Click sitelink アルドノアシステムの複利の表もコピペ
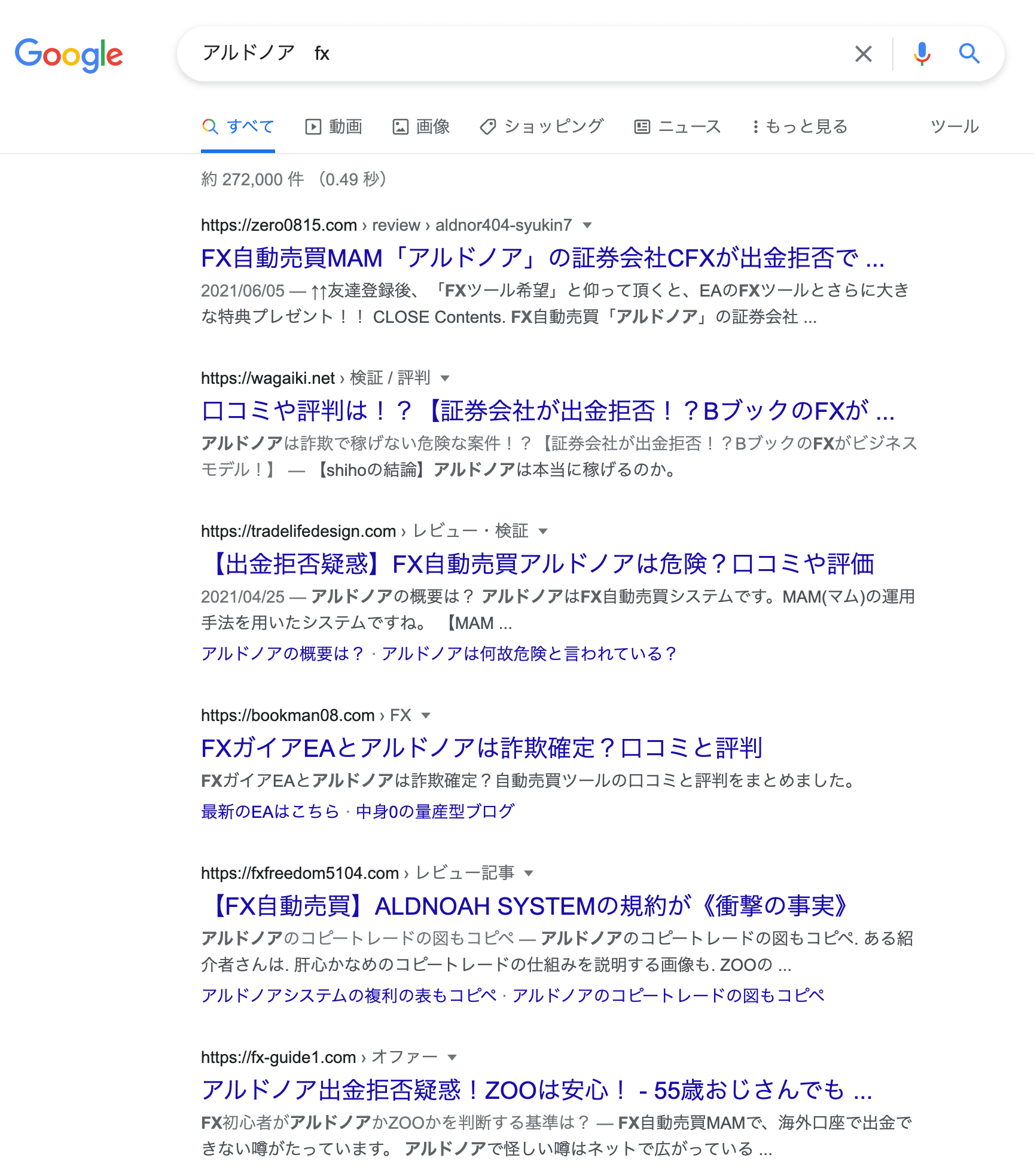Screen dimensions: 1034x1176 [349, 996]
